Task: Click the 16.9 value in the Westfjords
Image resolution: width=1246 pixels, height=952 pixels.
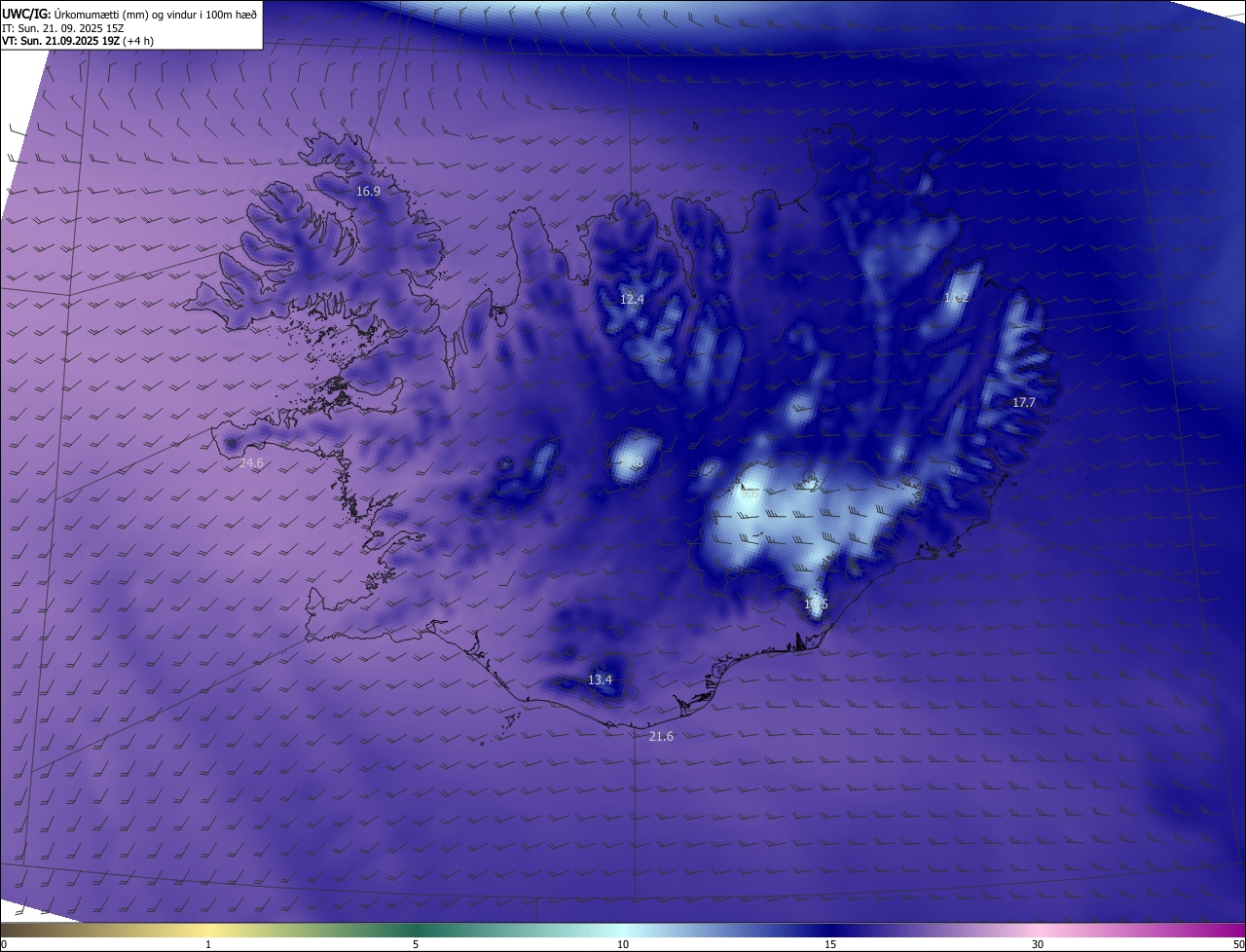Action: pyautogui.click(x=368, y=192)
